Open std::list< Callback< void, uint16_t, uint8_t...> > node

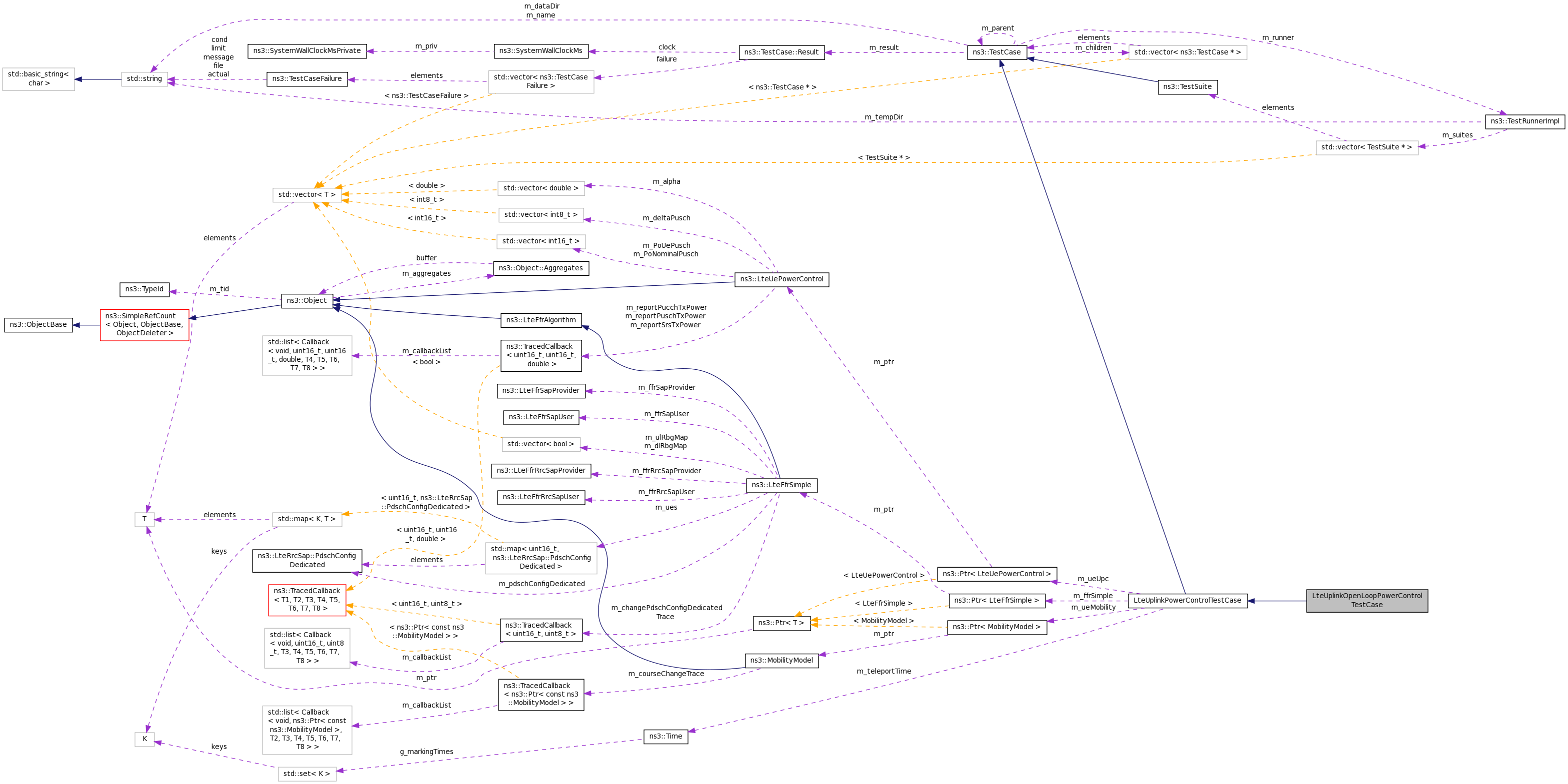click(307, 649)
